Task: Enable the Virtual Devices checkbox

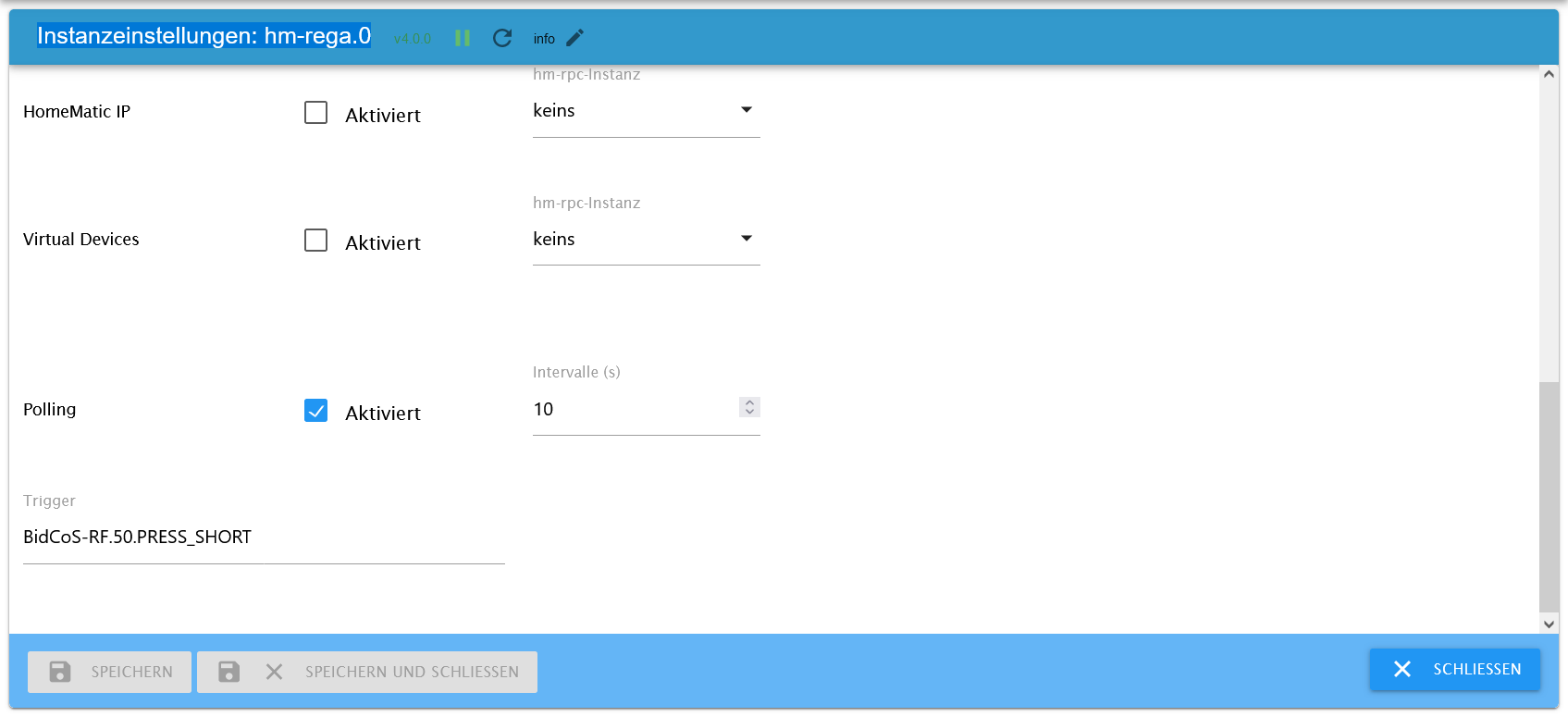Action: [x=316, y=241]
